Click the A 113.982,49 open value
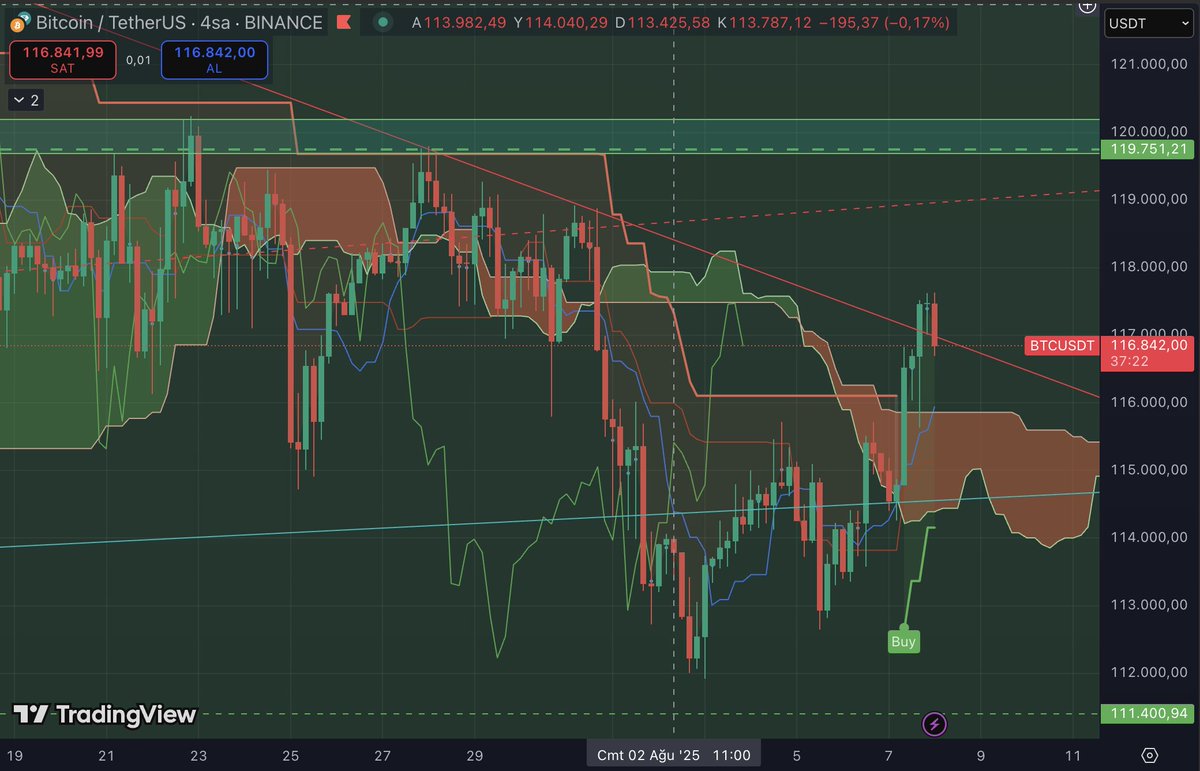Screen dimensions: 1200x771 click(x=459, y=22)
